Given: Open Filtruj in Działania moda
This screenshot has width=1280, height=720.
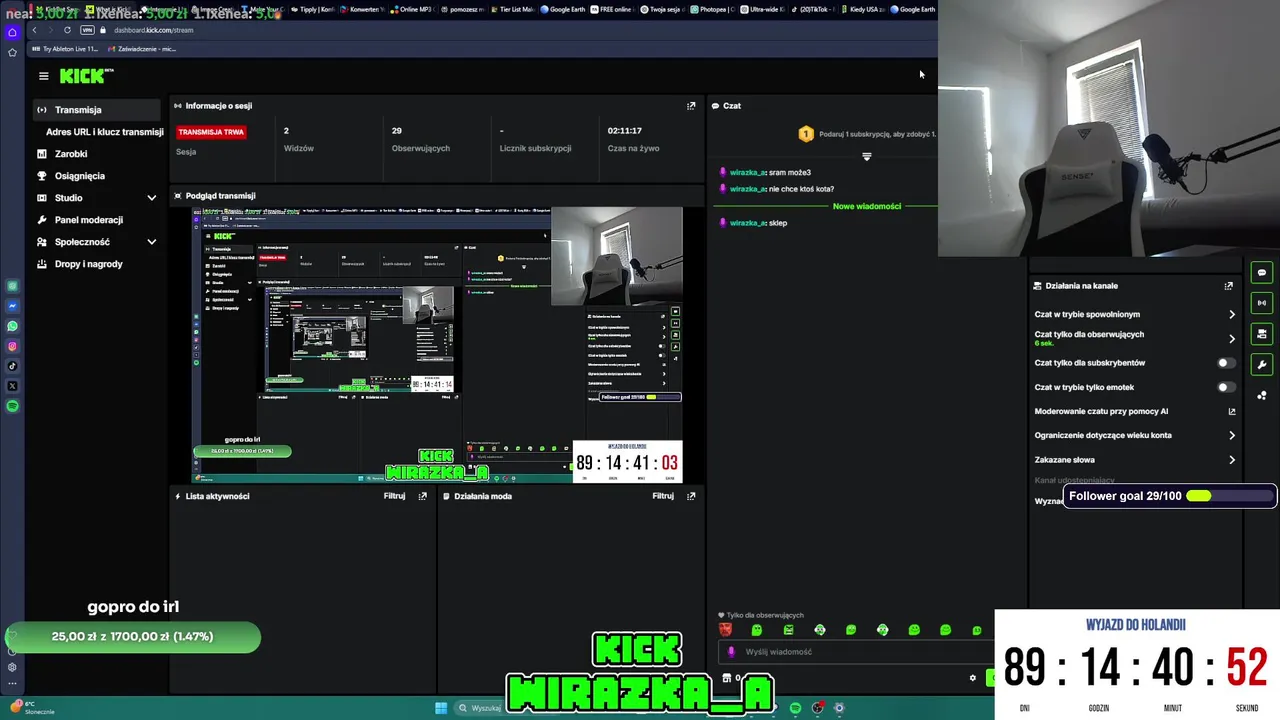Looking at the screenshot, I should tap(663, 496).
